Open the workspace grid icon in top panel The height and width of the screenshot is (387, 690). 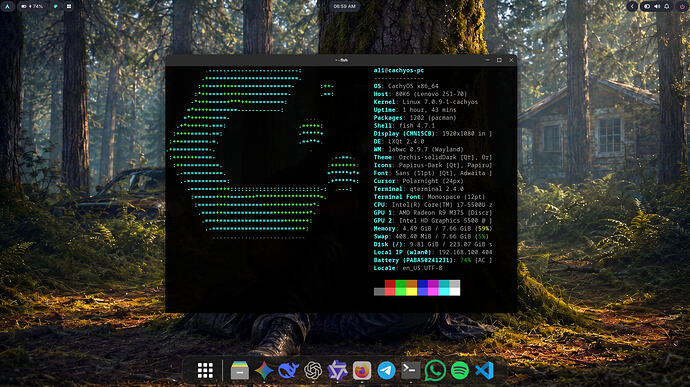point(69,6)
